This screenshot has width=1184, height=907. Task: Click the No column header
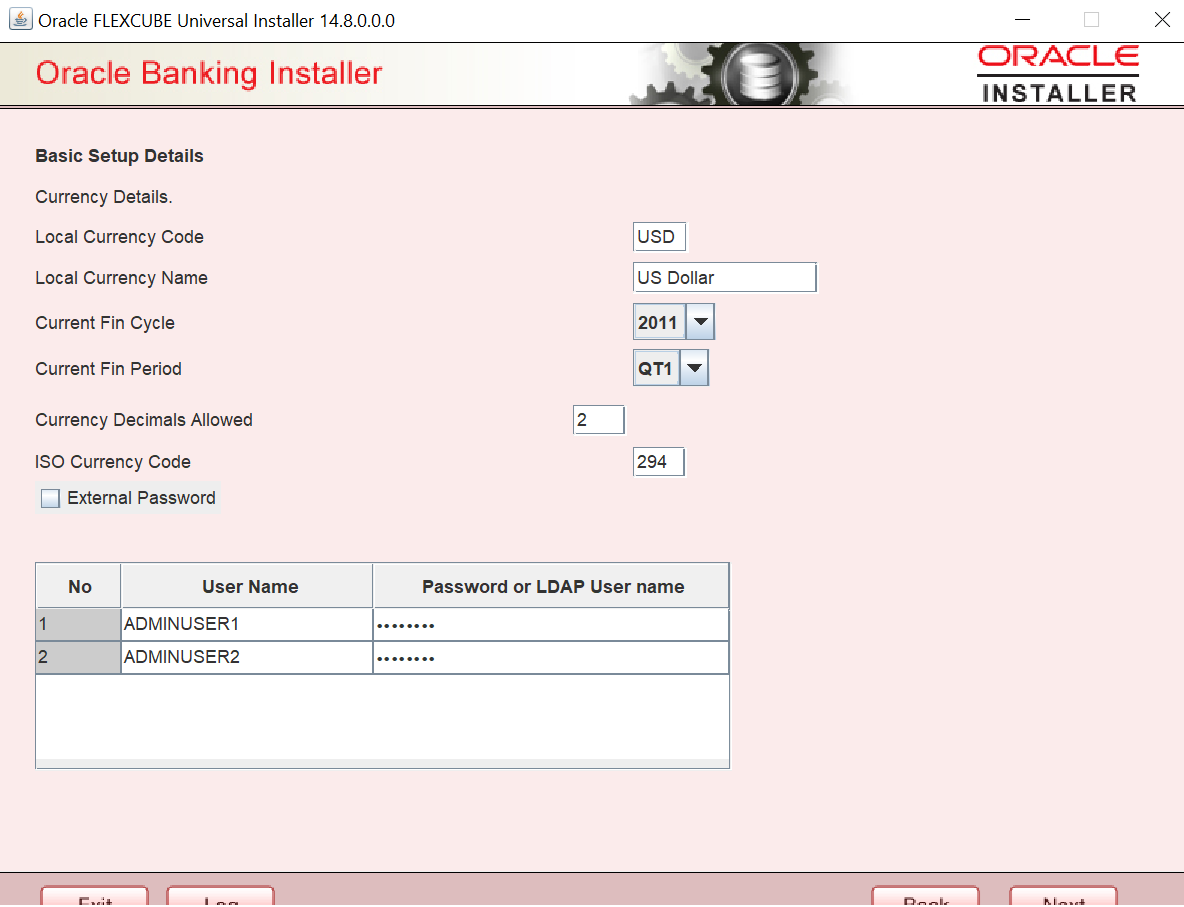(79, 586)
